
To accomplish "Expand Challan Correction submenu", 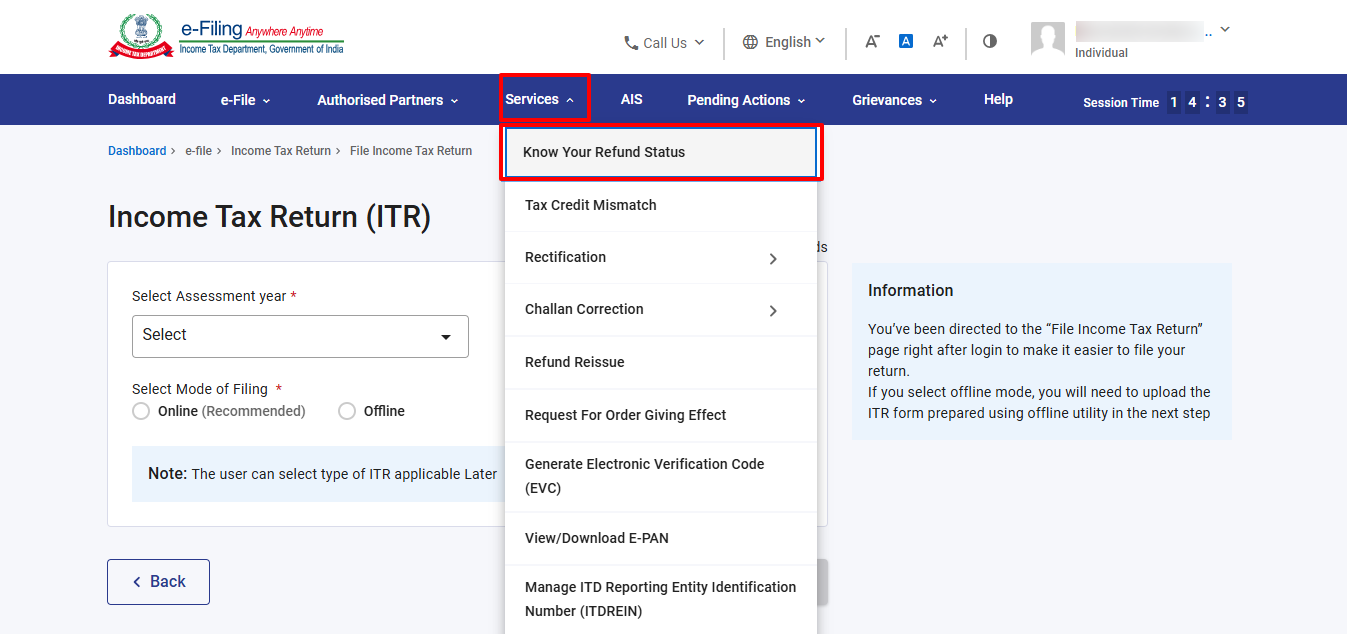I will pos(661,309).
